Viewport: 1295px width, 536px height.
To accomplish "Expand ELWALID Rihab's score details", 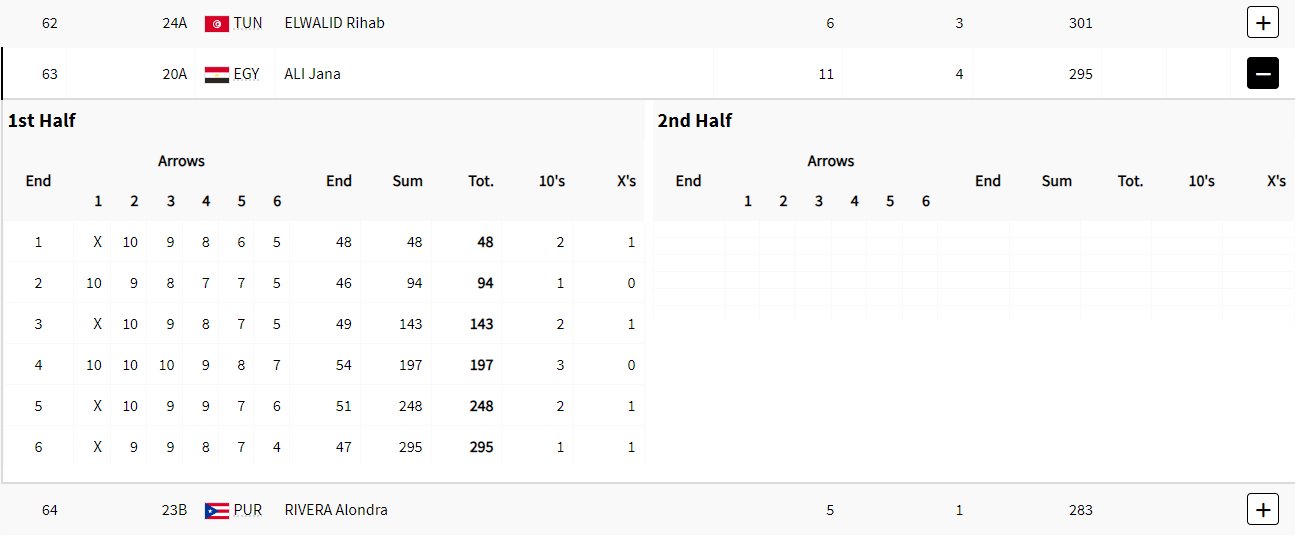I will [1262, 22].
